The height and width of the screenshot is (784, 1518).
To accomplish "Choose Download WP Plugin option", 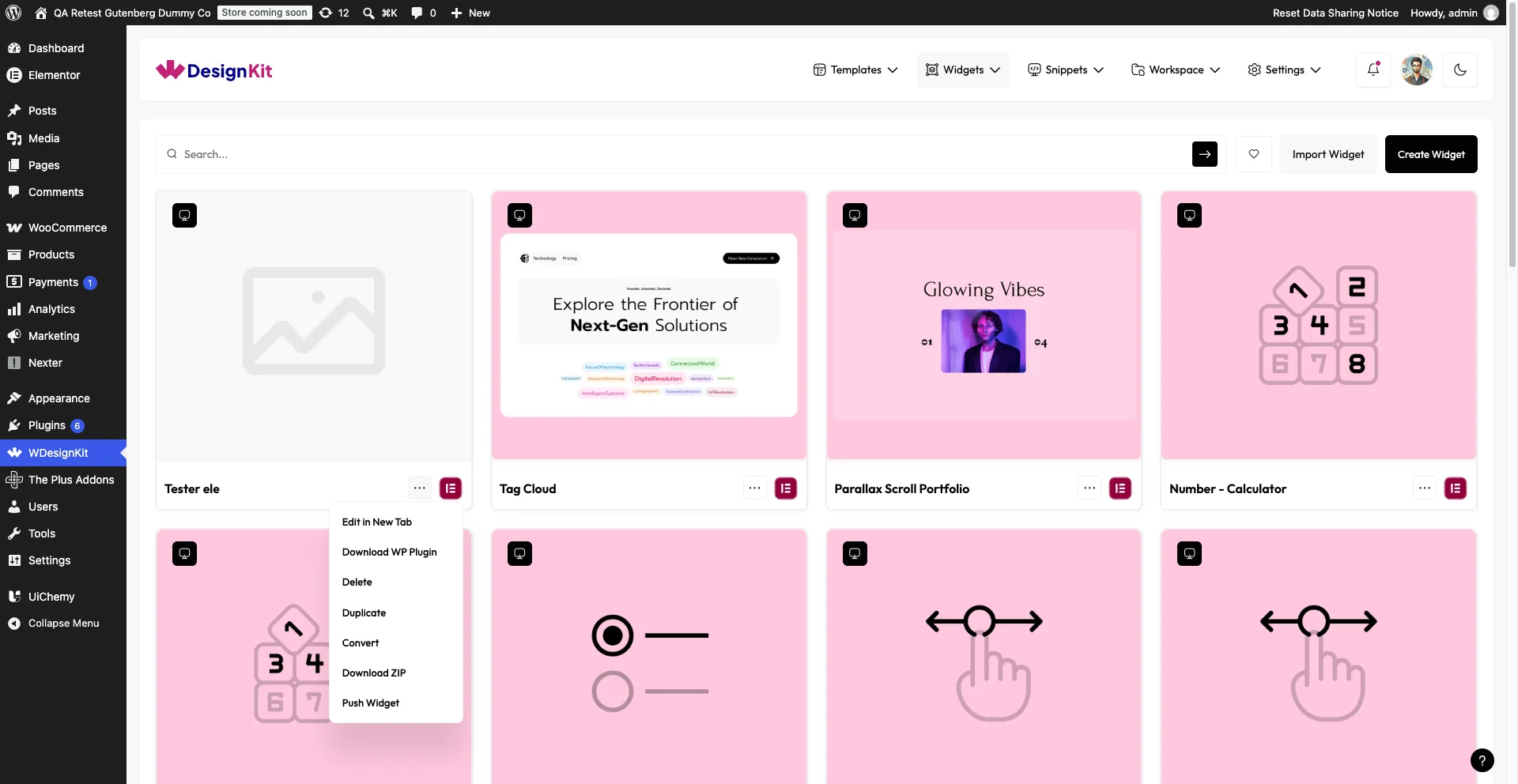I will tap(390, 552).
